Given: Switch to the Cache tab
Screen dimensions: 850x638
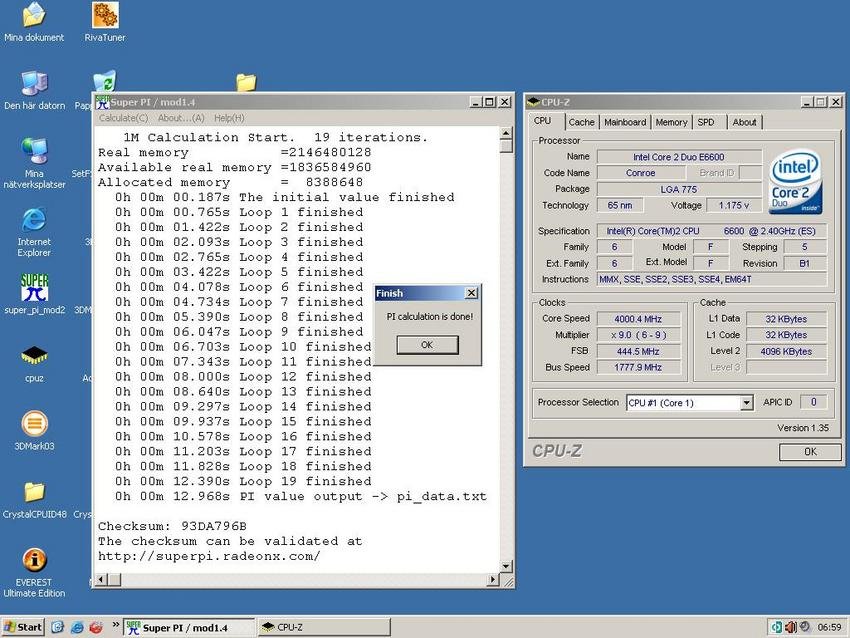Looking at the screenshot, I should pos(581,122).
